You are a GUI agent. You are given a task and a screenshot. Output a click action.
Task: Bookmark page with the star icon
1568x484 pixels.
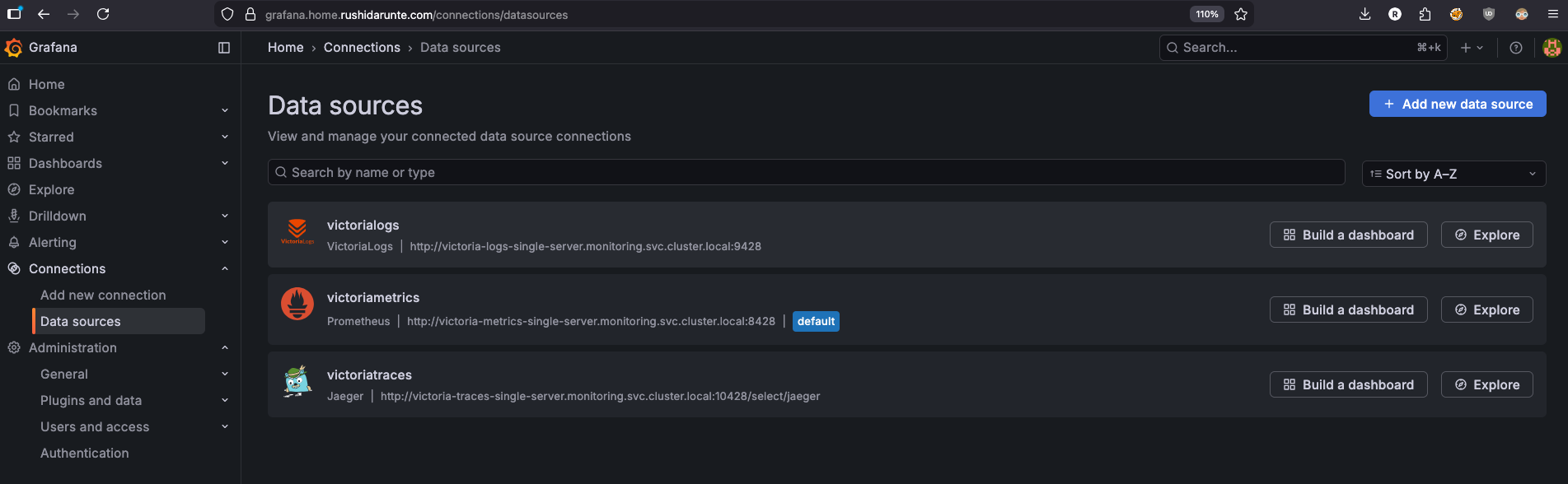pos(1241,14)
